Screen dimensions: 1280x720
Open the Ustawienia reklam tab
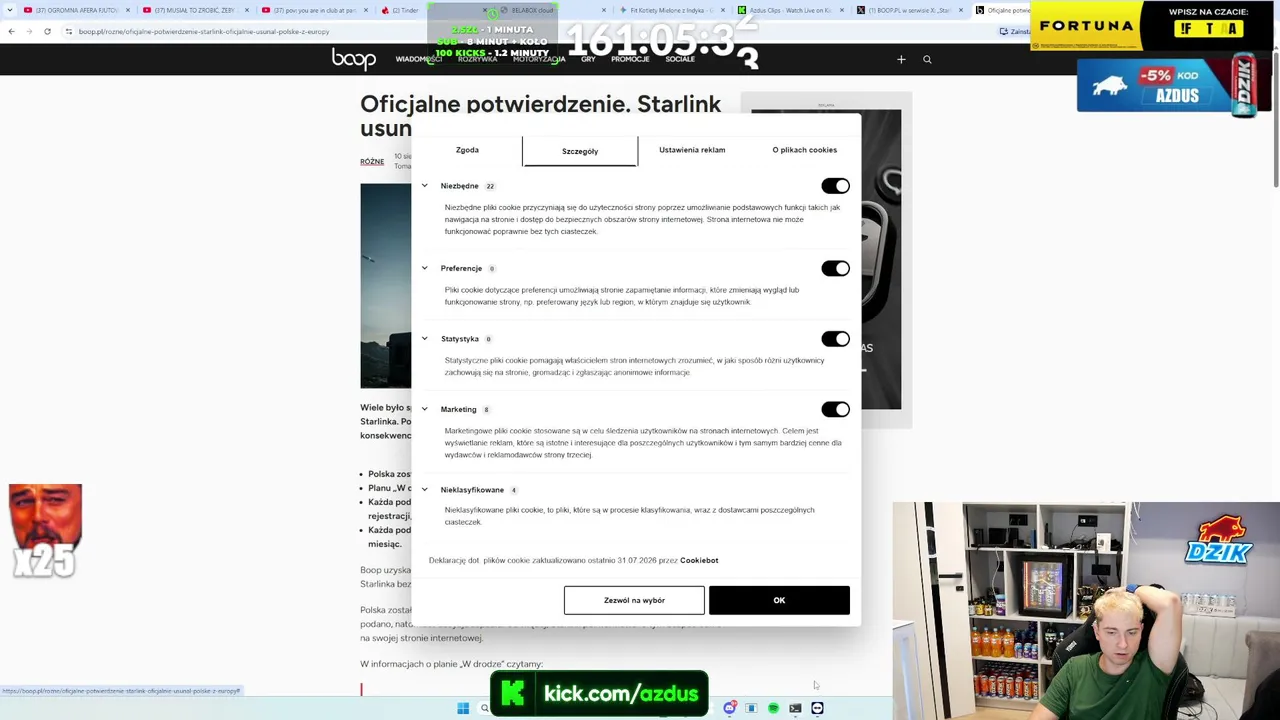692,150
